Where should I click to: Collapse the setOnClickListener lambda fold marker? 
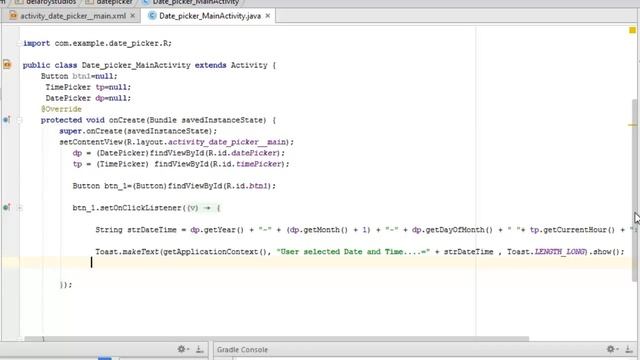point(19,208)
